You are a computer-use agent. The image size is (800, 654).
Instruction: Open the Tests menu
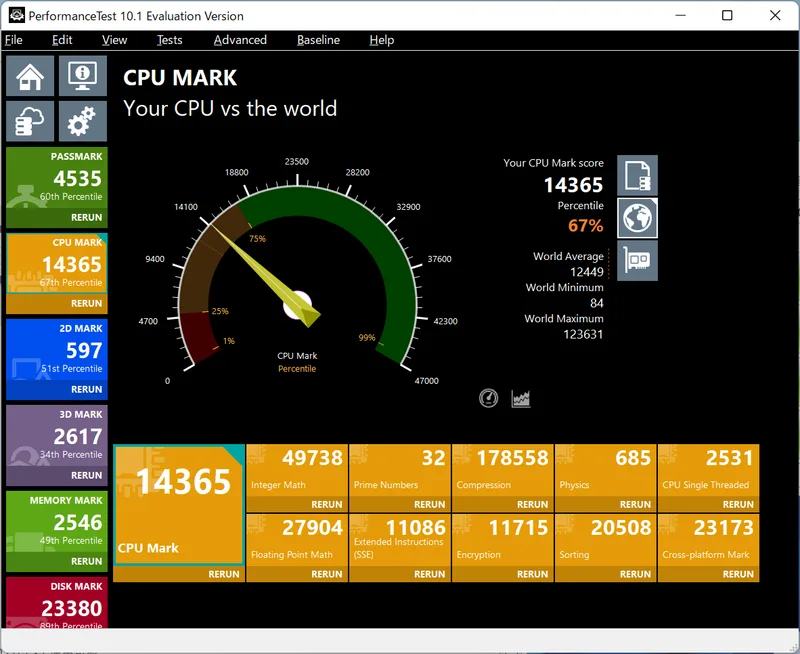coord(169,40)
